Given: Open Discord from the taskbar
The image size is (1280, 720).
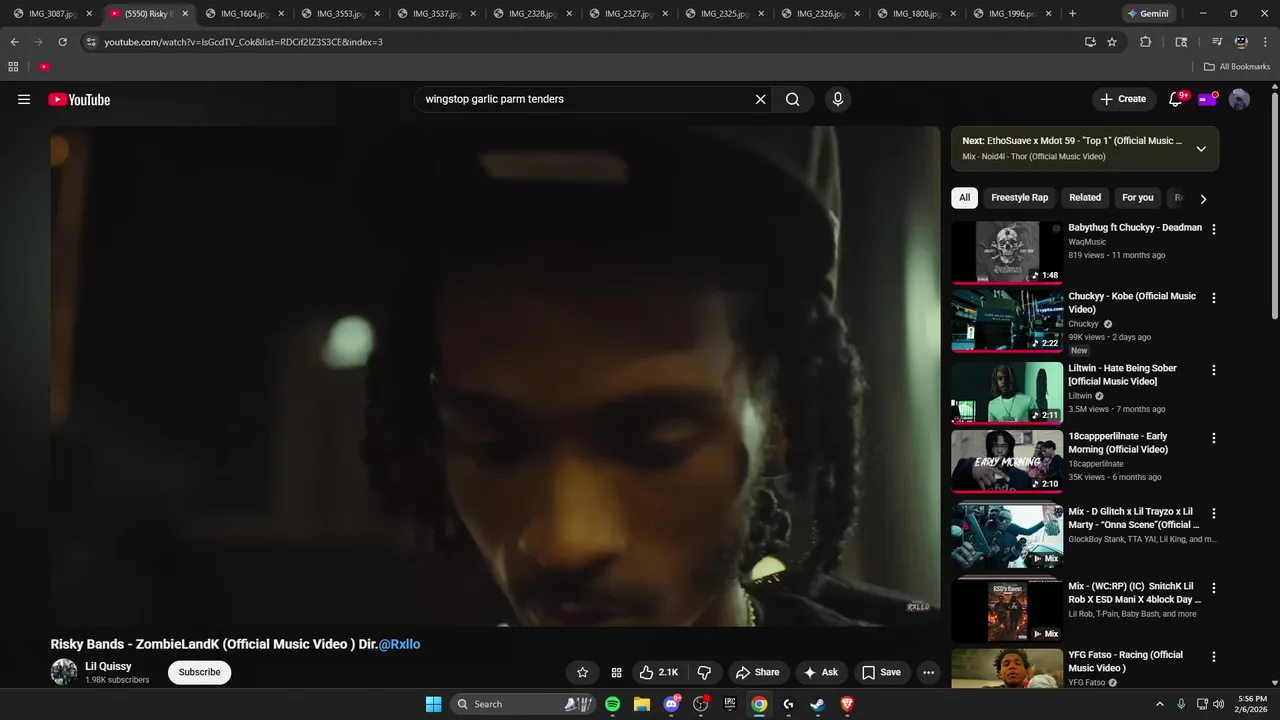Looking at the screenshot, I should (x=672, y=704).
